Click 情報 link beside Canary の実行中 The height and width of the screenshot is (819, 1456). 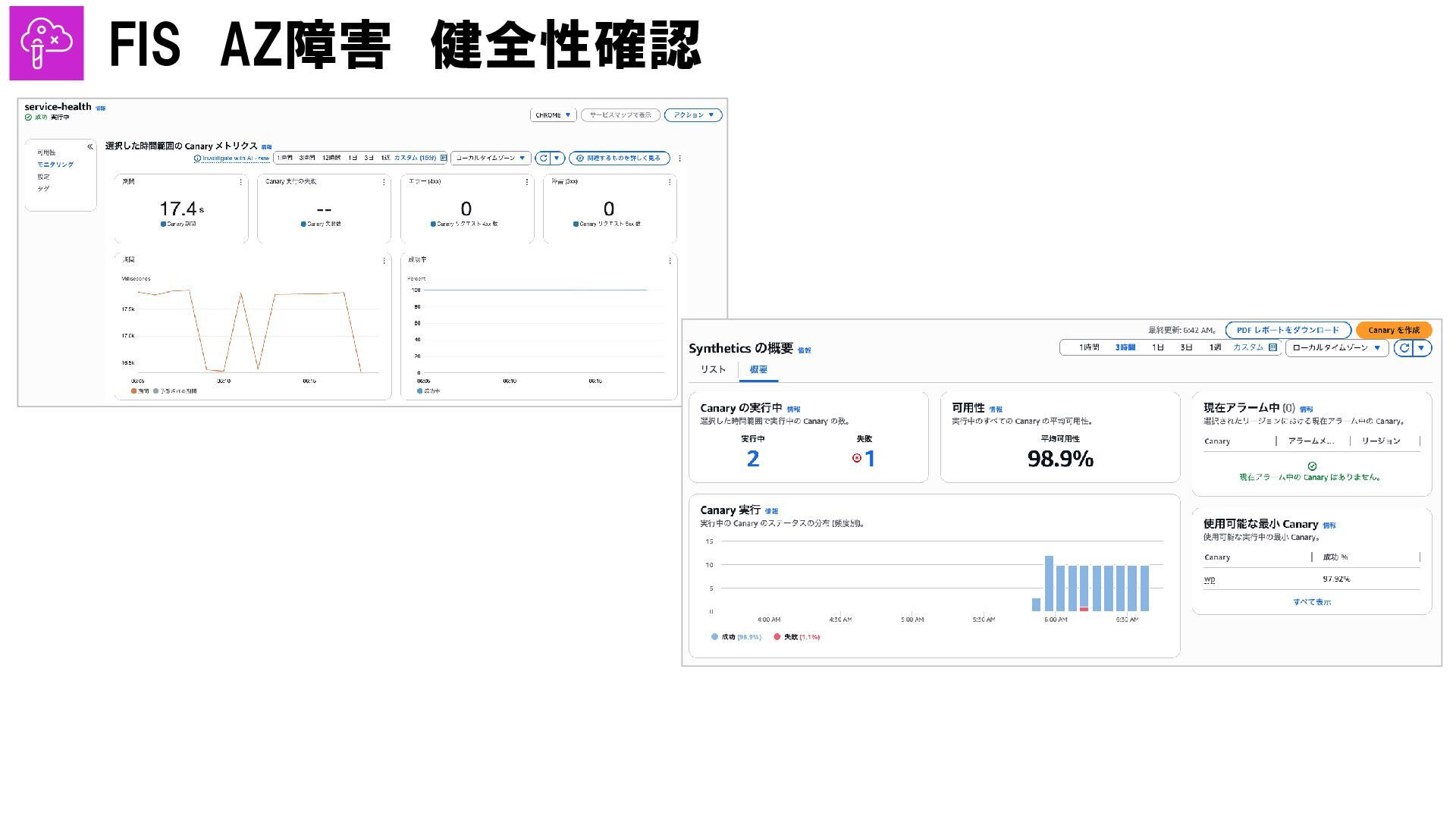point(793,409)
